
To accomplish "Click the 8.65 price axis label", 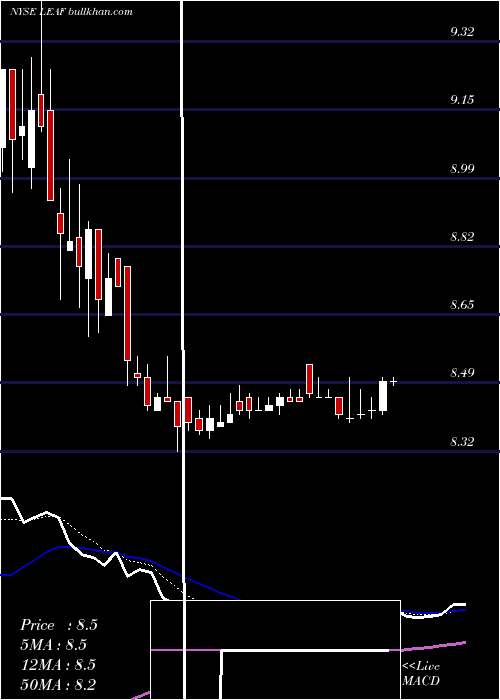I will [462, 305].
